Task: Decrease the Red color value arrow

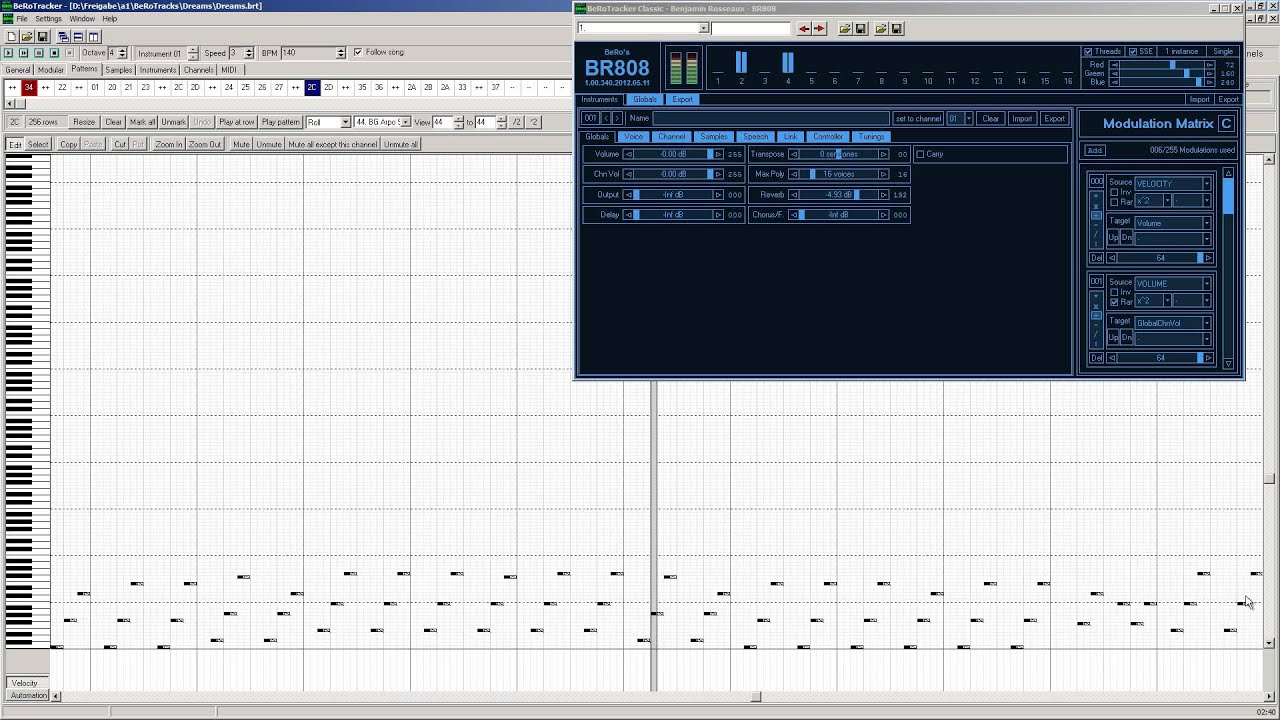Action: tap(1114, 65)
